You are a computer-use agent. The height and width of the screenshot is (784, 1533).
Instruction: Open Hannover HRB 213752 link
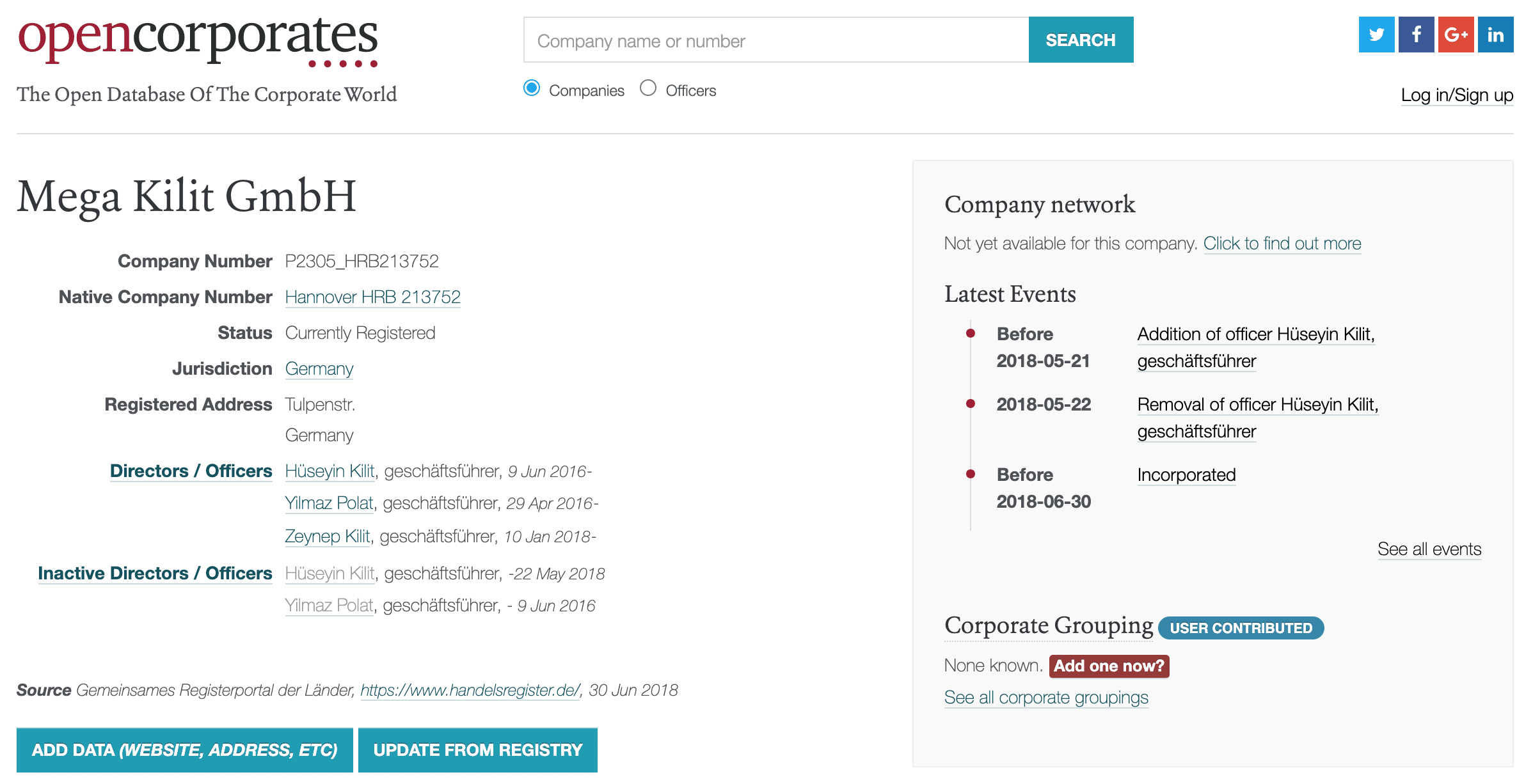(372, 297)
